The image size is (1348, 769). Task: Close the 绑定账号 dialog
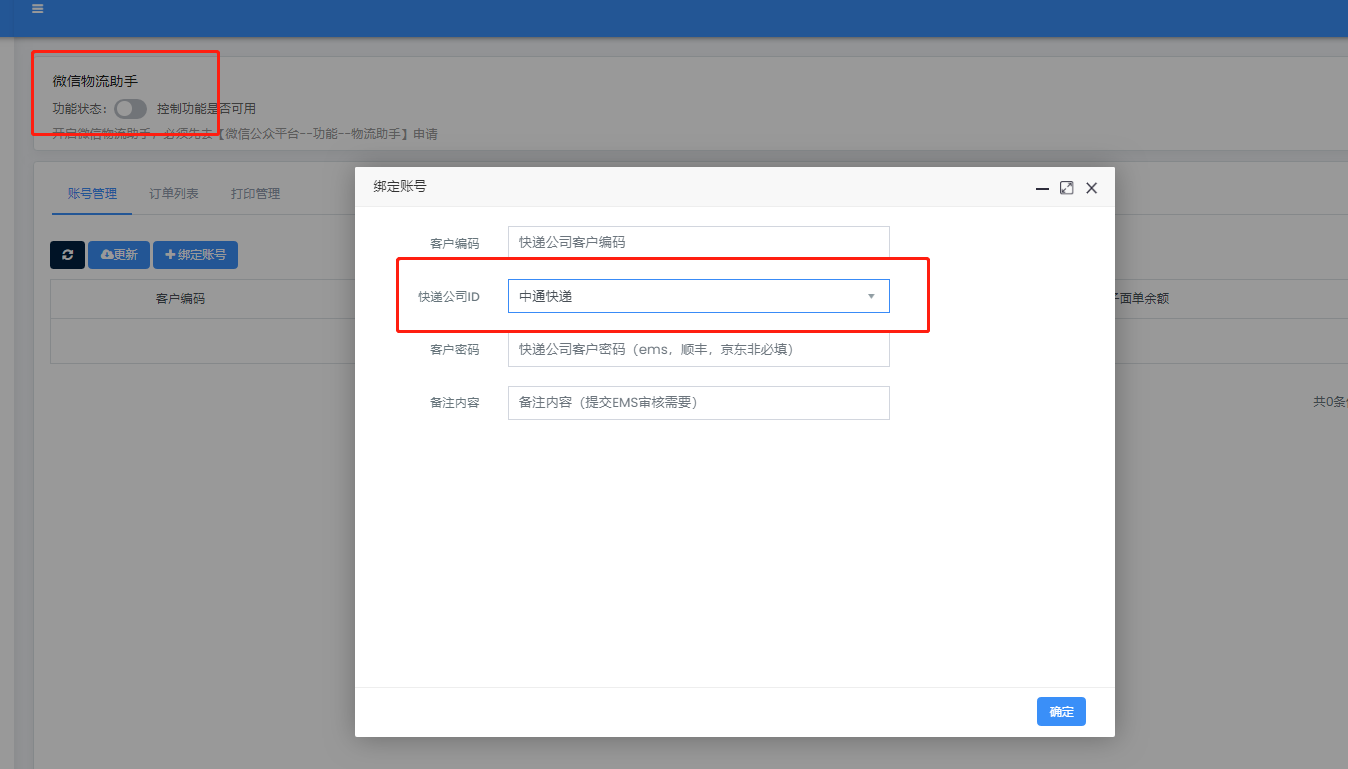pyautogui.click(x=1092, y=188)
